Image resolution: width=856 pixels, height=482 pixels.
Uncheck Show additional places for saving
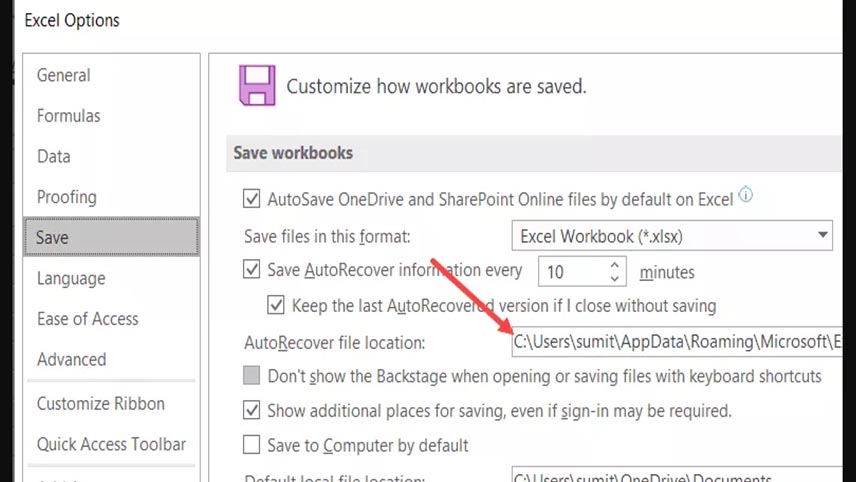point(252,410)
